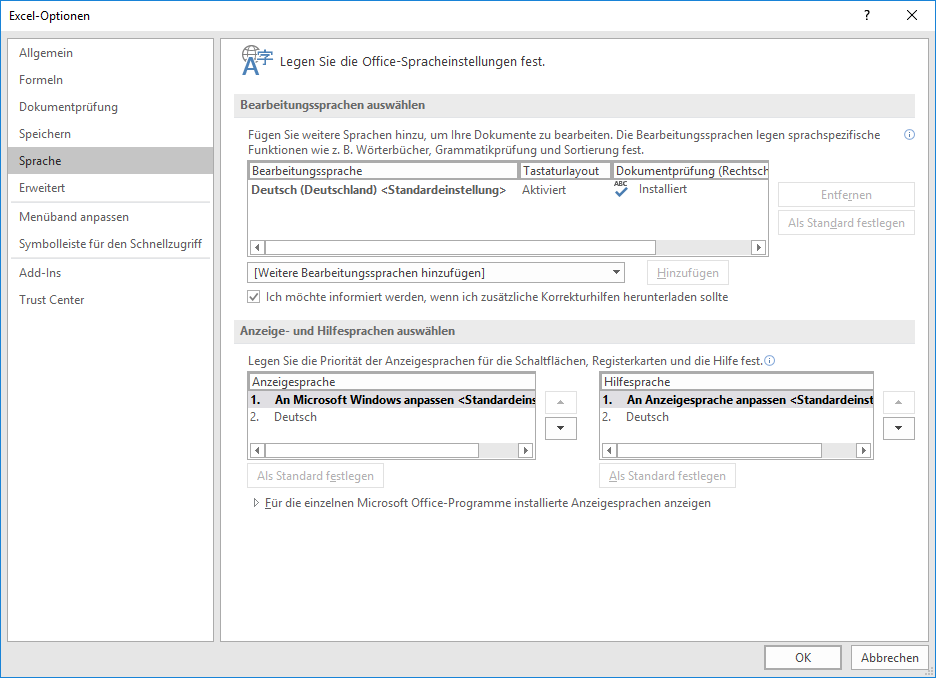The image size is (936, 678).
Task: Open the Trust Center category
Action: 110,300
